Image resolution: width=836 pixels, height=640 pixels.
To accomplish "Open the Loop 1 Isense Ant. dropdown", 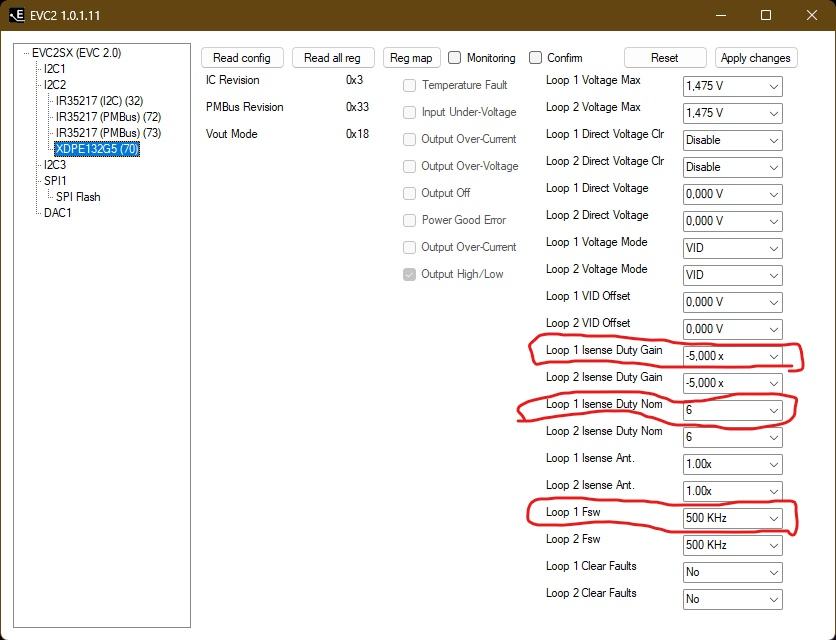I will point(733,465).
